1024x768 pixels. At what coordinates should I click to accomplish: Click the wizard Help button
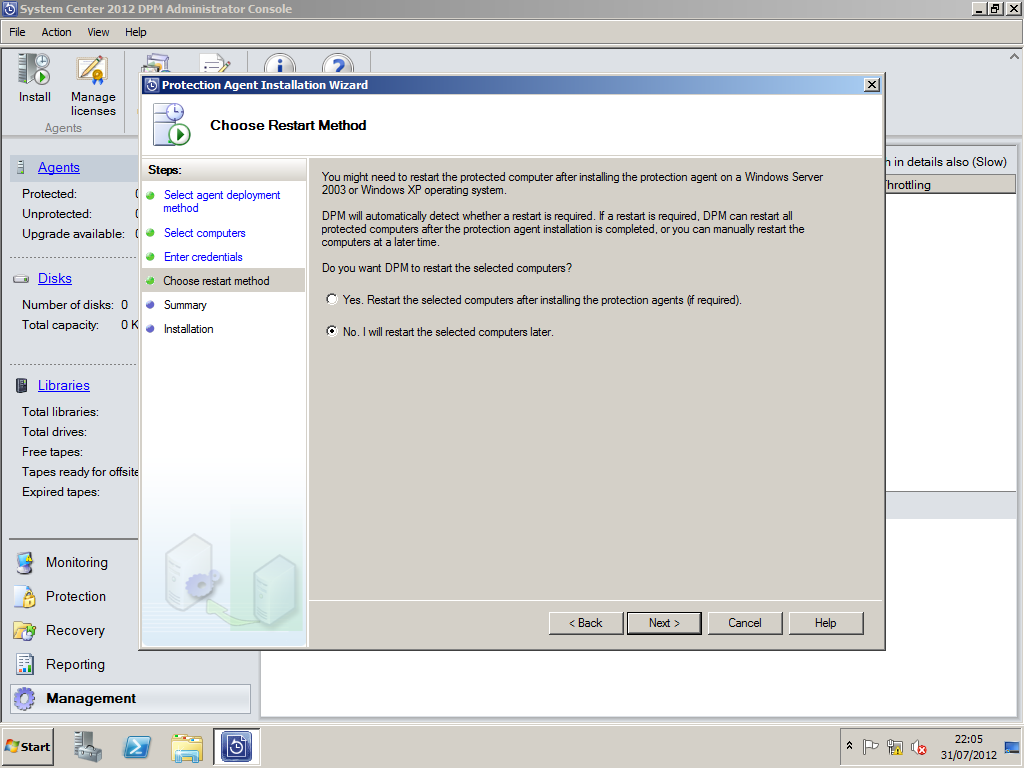[825, 623]
